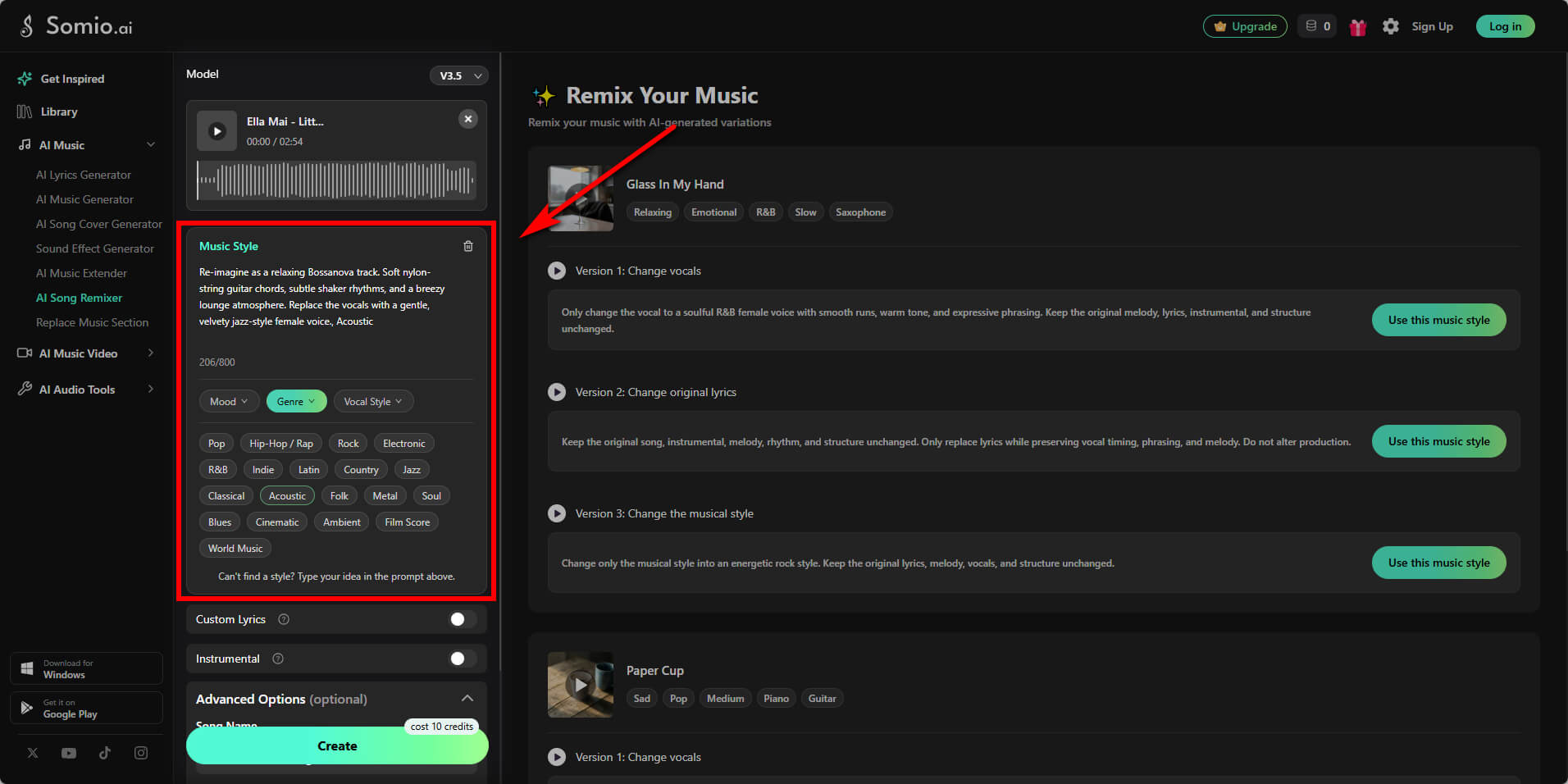Open AI Lyrics Generator
Image resolution: width=1568 pixels, height=784 pixels.
click(x=84, y=175)
